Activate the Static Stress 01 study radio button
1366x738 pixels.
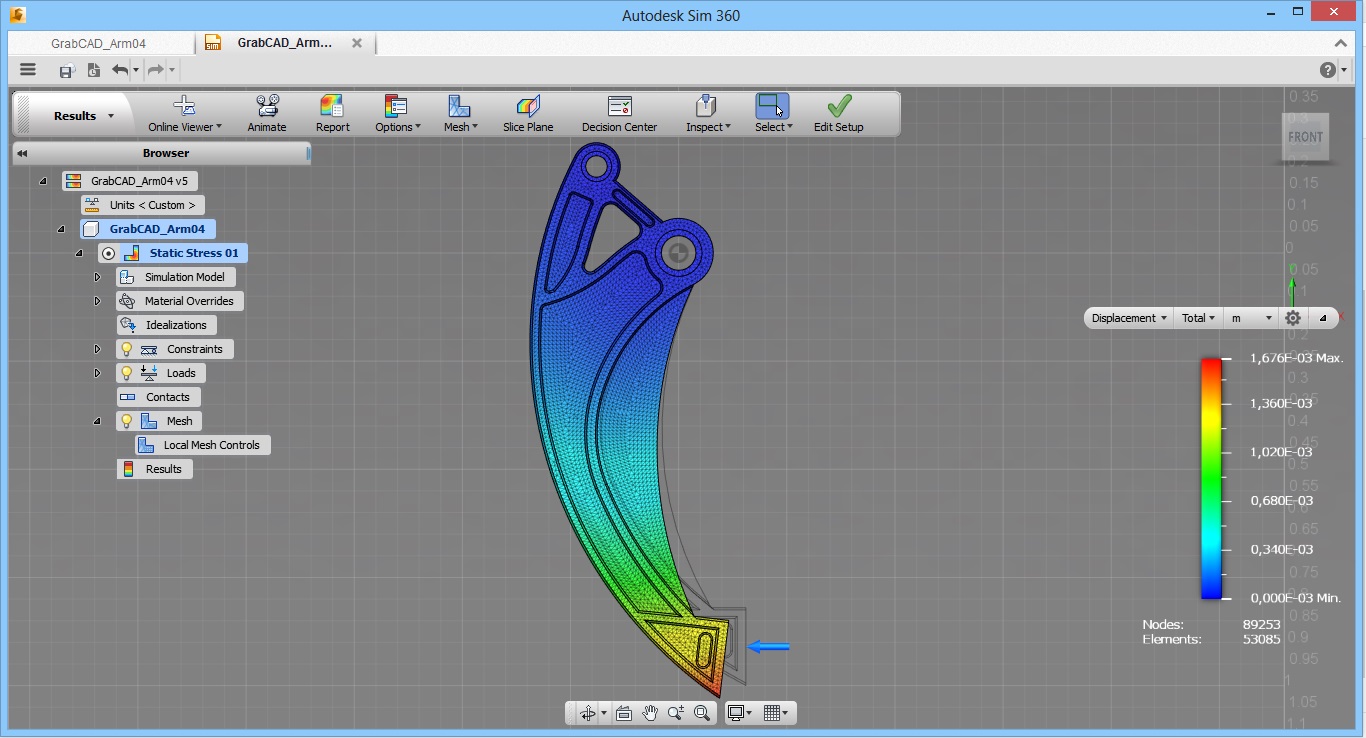109,253
